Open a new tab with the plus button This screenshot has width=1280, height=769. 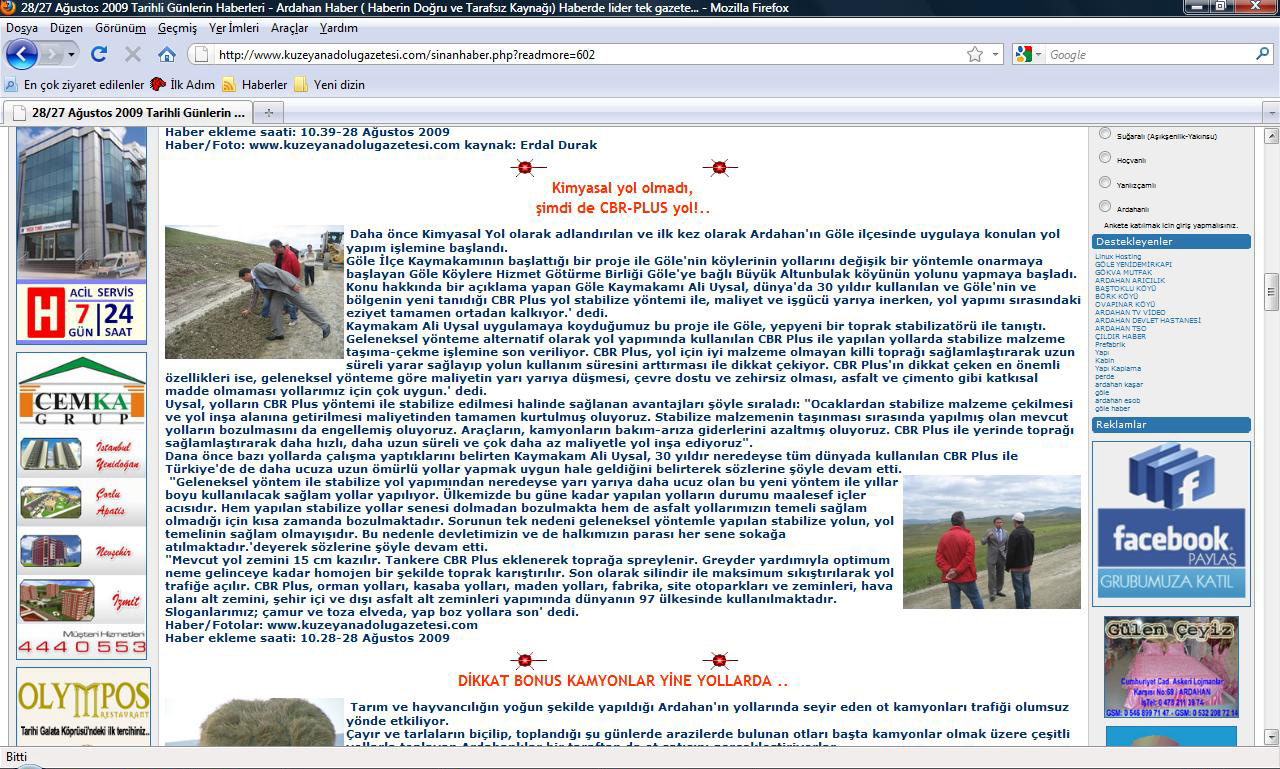[268, 112]
